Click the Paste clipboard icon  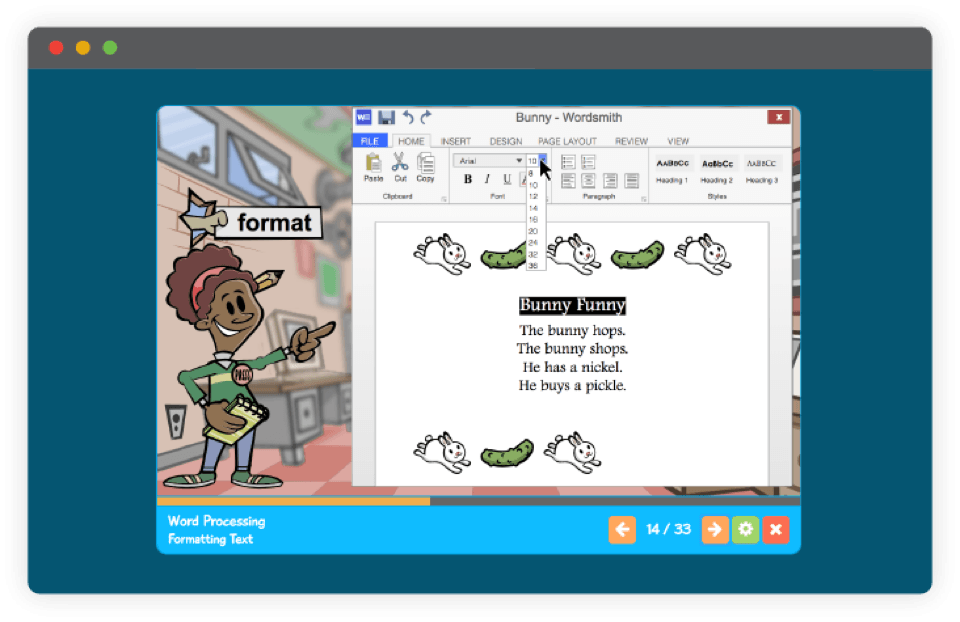pos(373,165)
